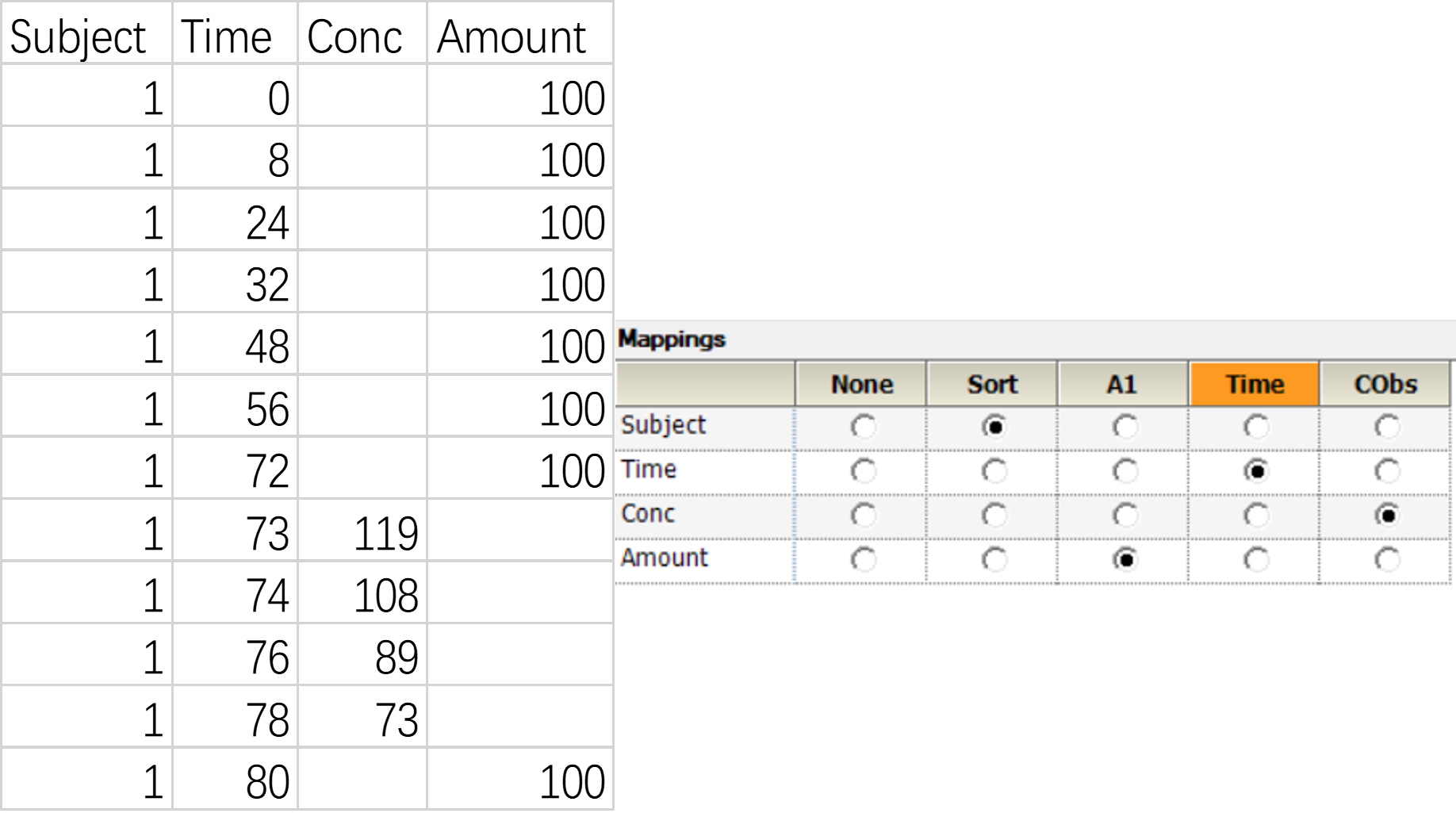Select Sort radio for Subject row
Viewport: 1456px width, 813px height.
point(994,427)
